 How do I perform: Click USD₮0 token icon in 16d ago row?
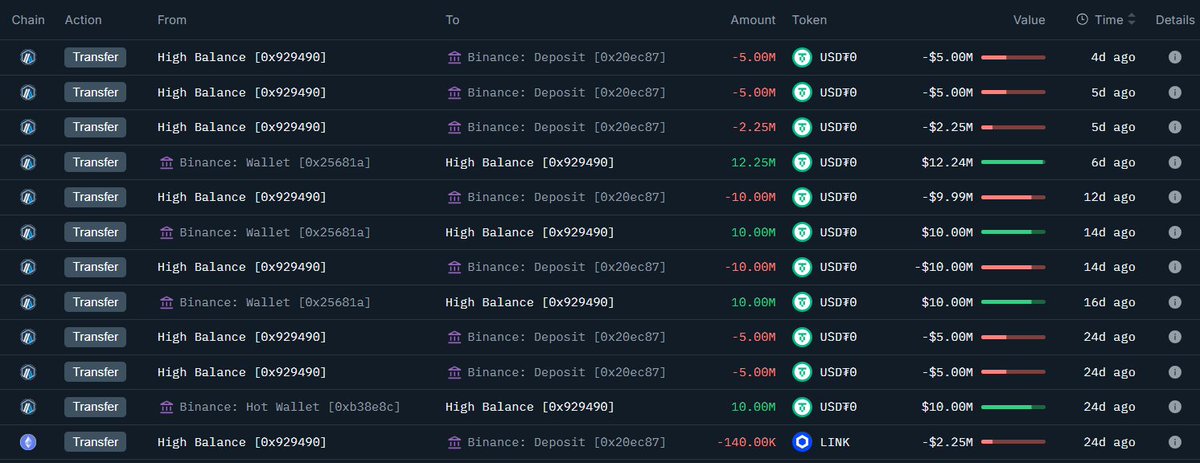coord(802,302)
